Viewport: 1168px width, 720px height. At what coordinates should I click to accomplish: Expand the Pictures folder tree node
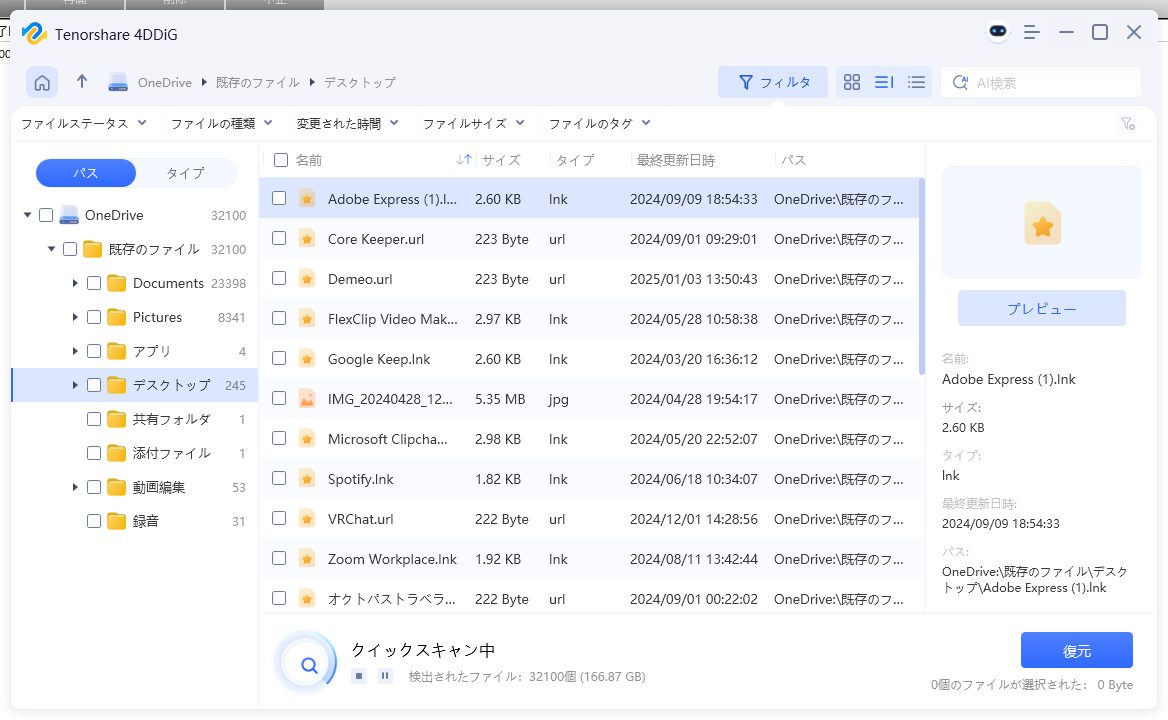75,317
